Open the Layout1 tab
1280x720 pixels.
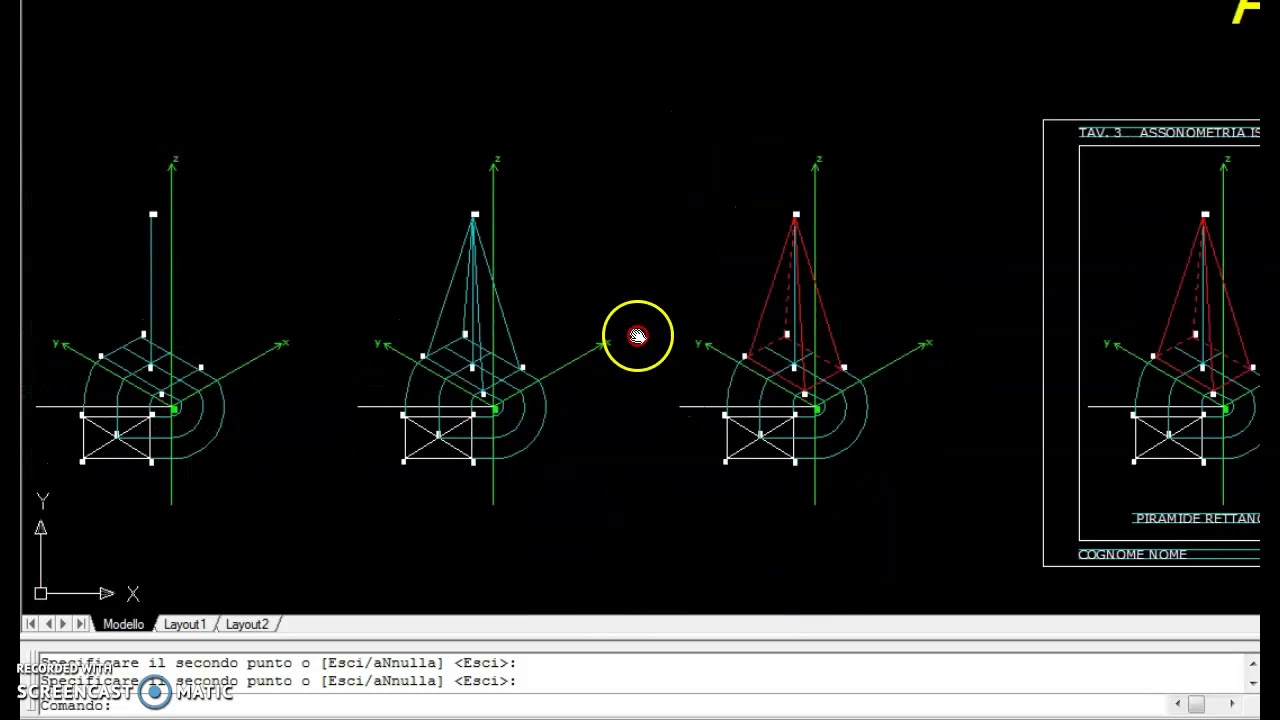coord(185,624)
